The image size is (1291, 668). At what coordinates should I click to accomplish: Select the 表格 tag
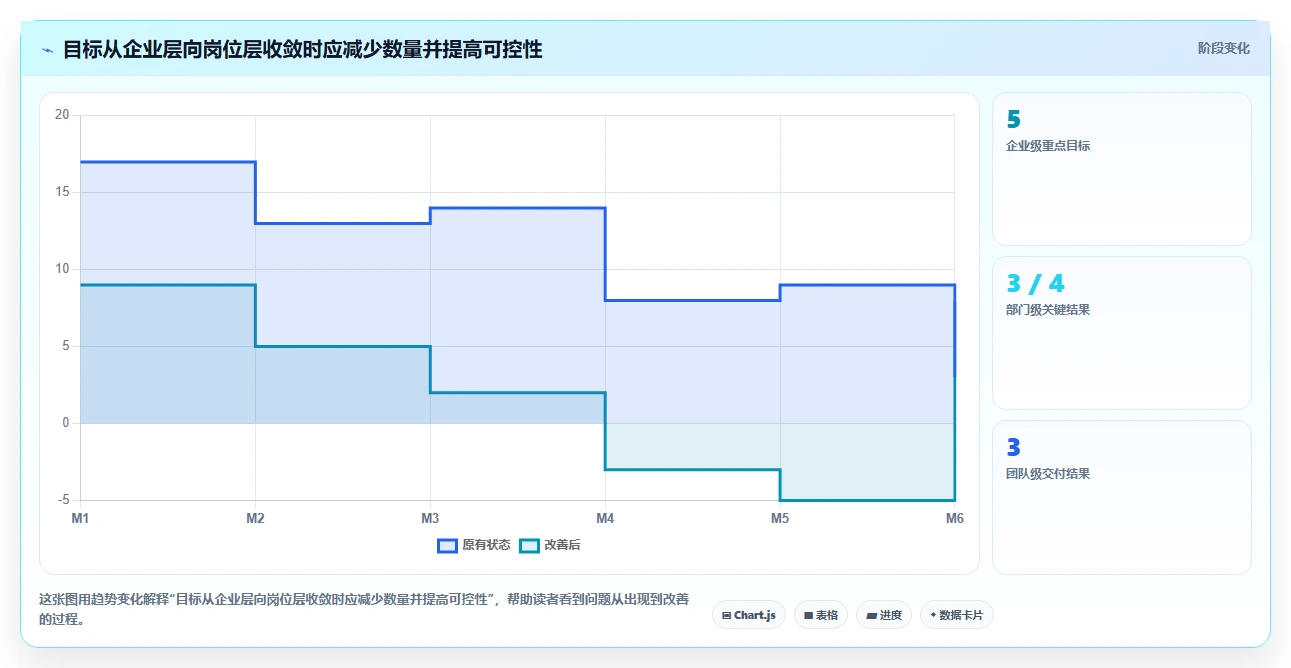(821, 615)
